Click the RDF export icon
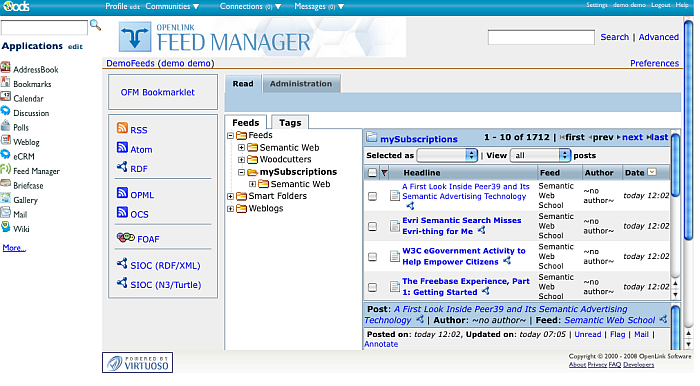The image size is (700, 386). [x=122, y=167]
